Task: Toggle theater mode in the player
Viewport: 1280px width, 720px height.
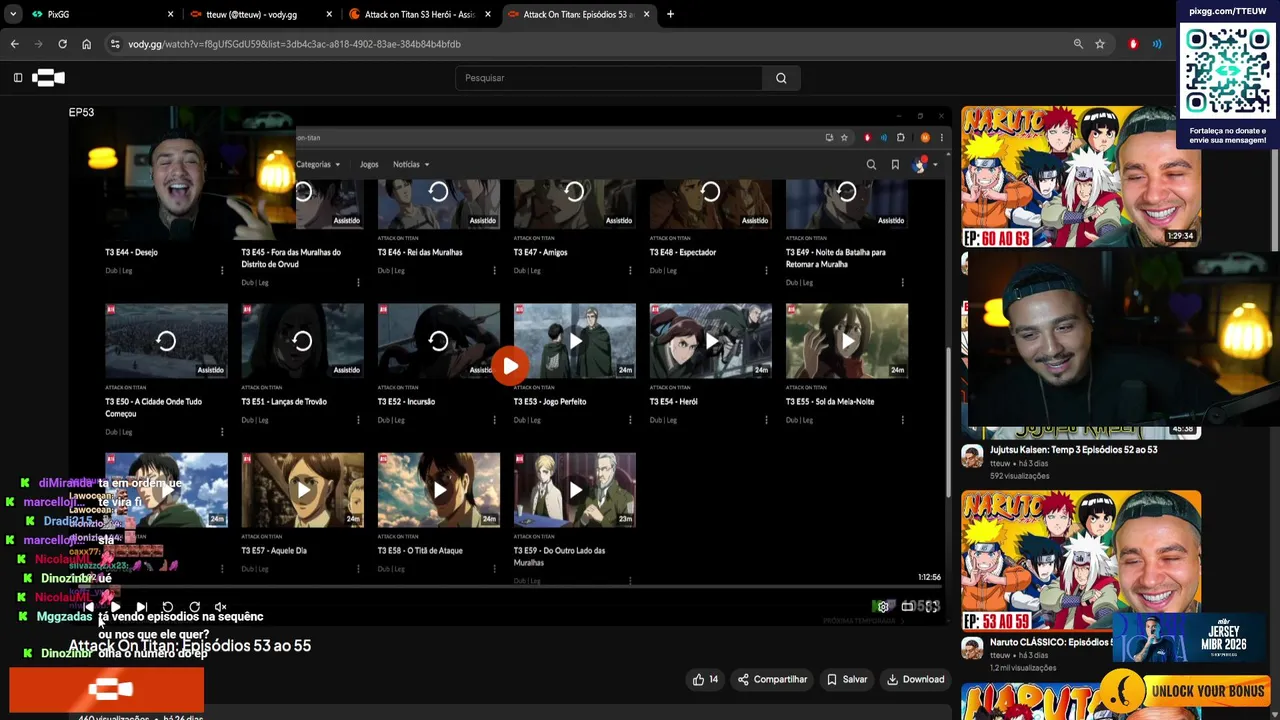Action: point(908,607)
